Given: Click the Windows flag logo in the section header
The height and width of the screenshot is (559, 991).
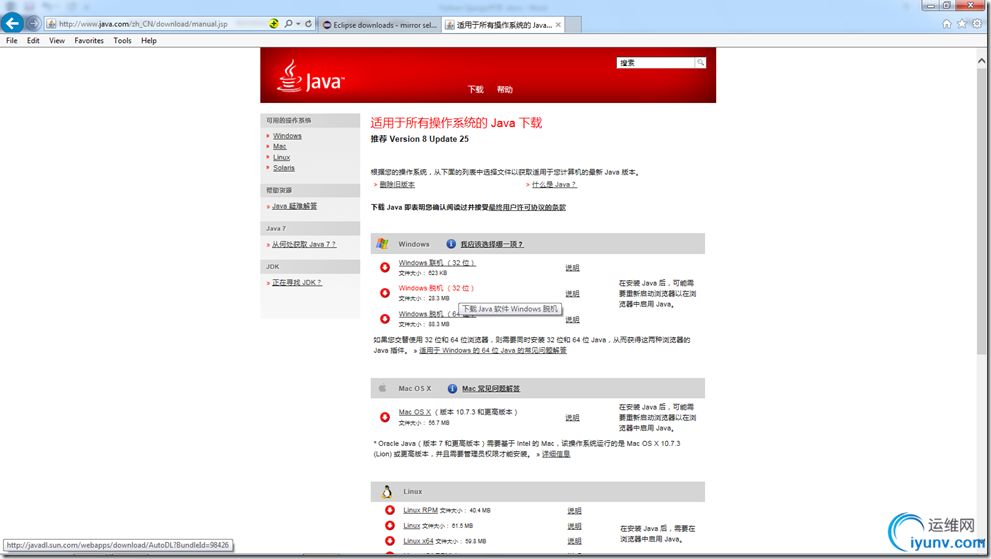Looking at the screenshot, I should 382,243.
